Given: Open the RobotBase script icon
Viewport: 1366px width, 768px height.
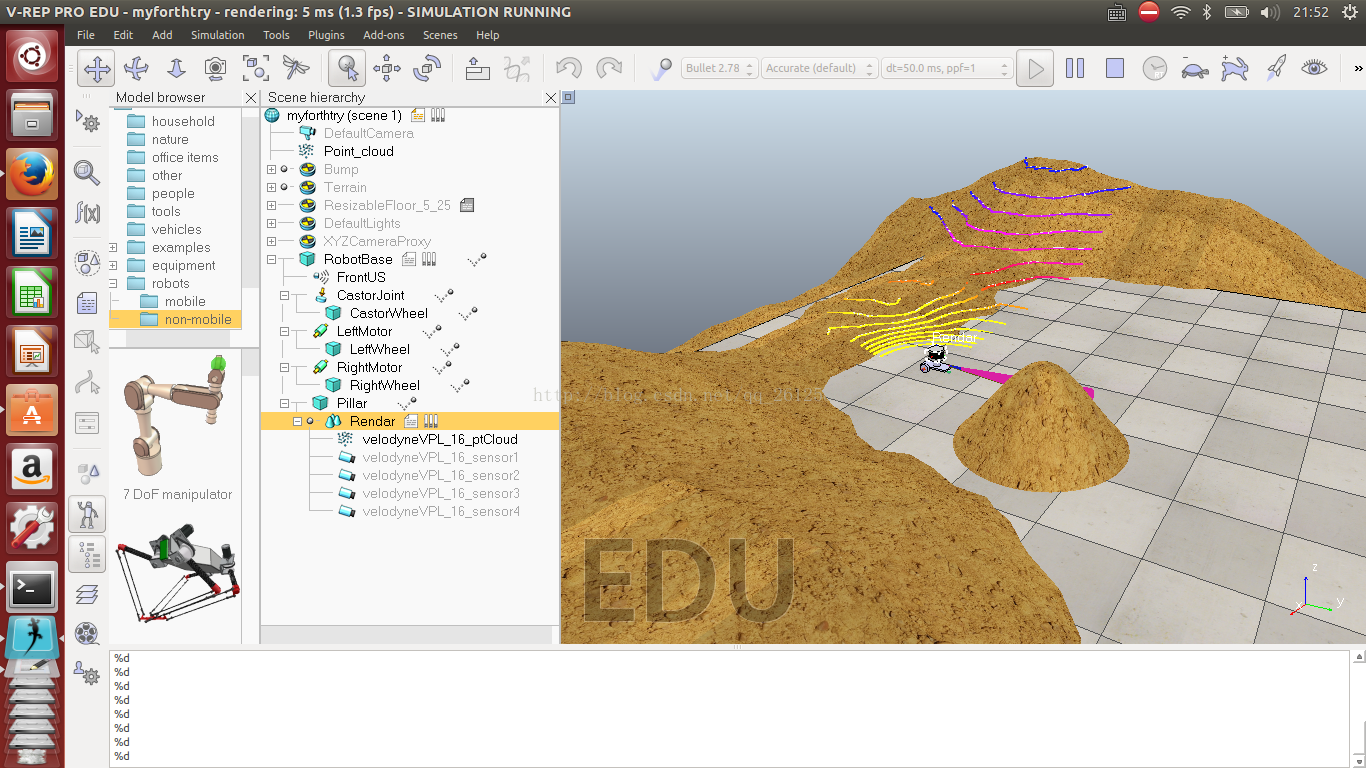Looking at the screenshot, I should point(409,259).
